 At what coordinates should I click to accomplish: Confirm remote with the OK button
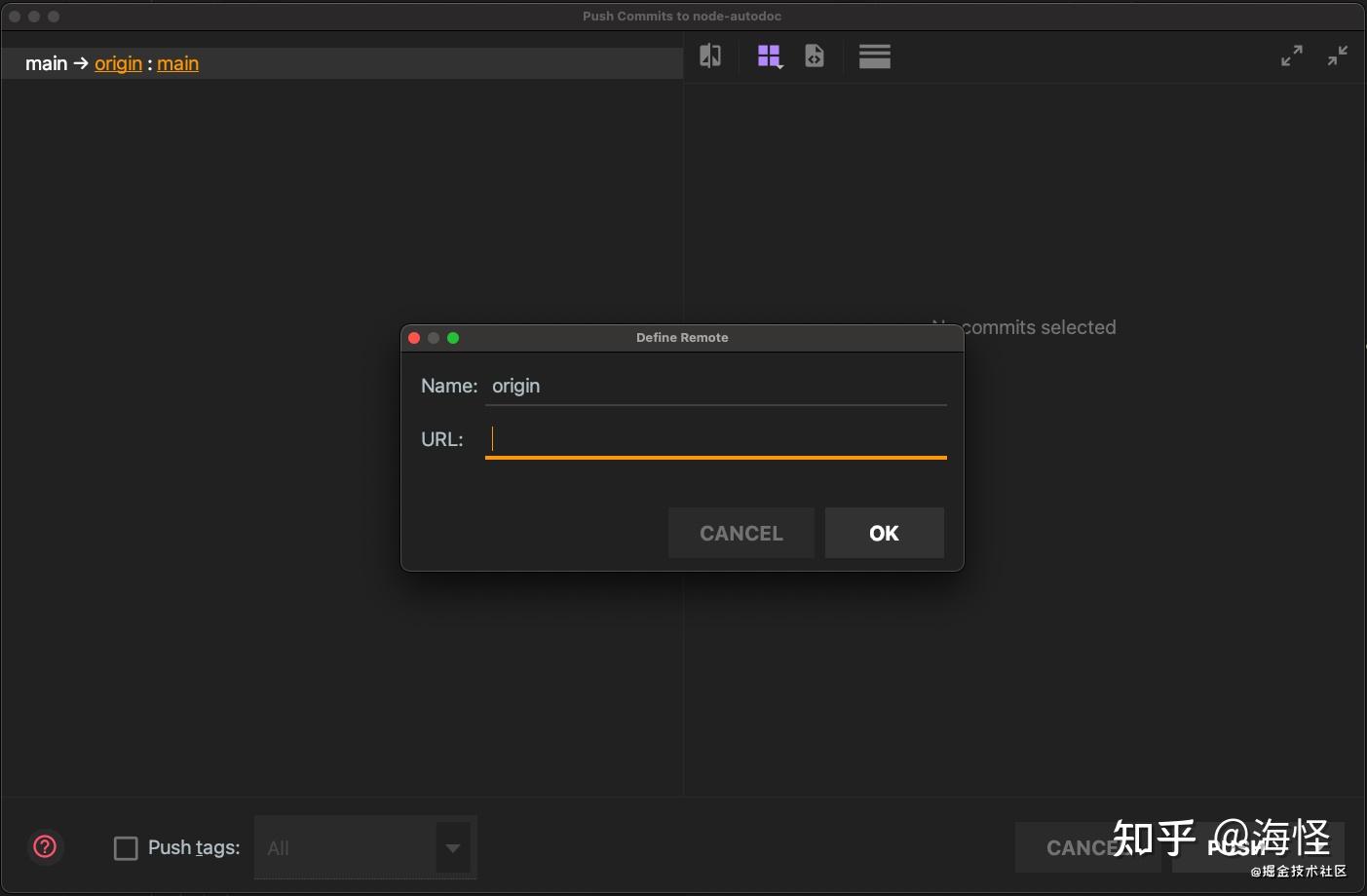tap(883, 533)
